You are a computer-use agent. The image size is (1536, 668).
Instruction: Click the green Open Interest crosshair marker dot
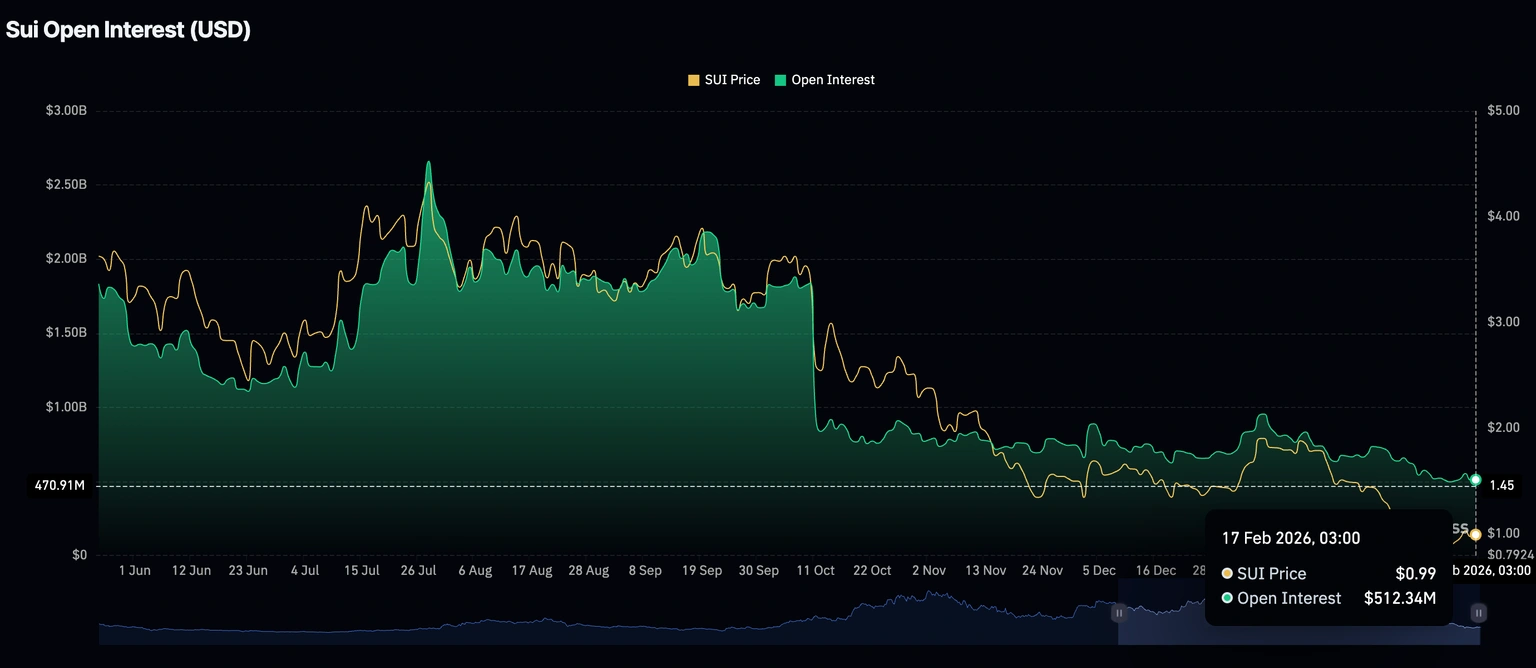tap(1475, 480)
